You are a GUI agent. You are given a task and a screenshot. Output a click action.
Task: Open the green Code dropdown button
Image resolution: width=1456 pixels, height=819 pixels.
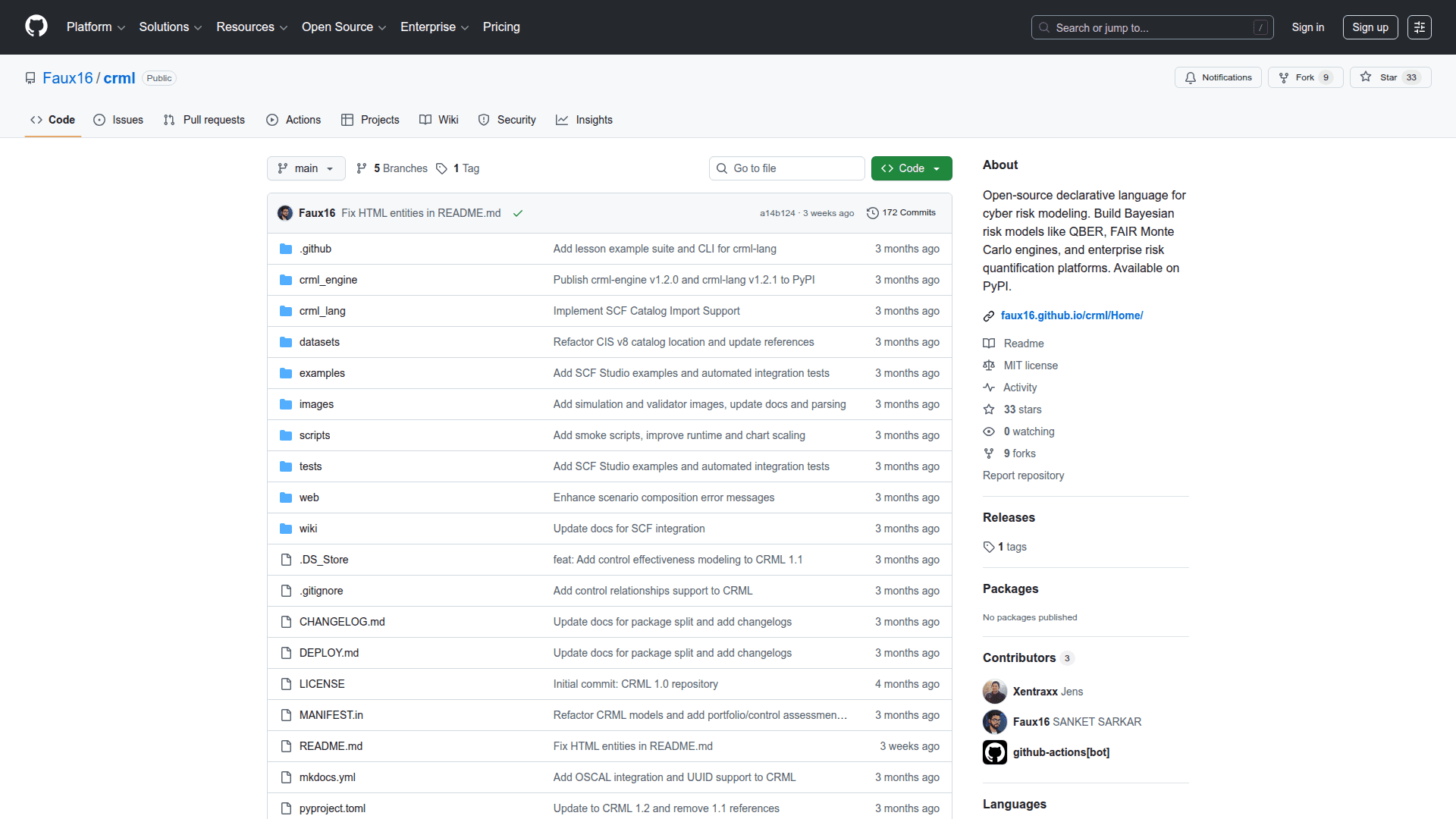pyautogui.click(x=911, y=168)
